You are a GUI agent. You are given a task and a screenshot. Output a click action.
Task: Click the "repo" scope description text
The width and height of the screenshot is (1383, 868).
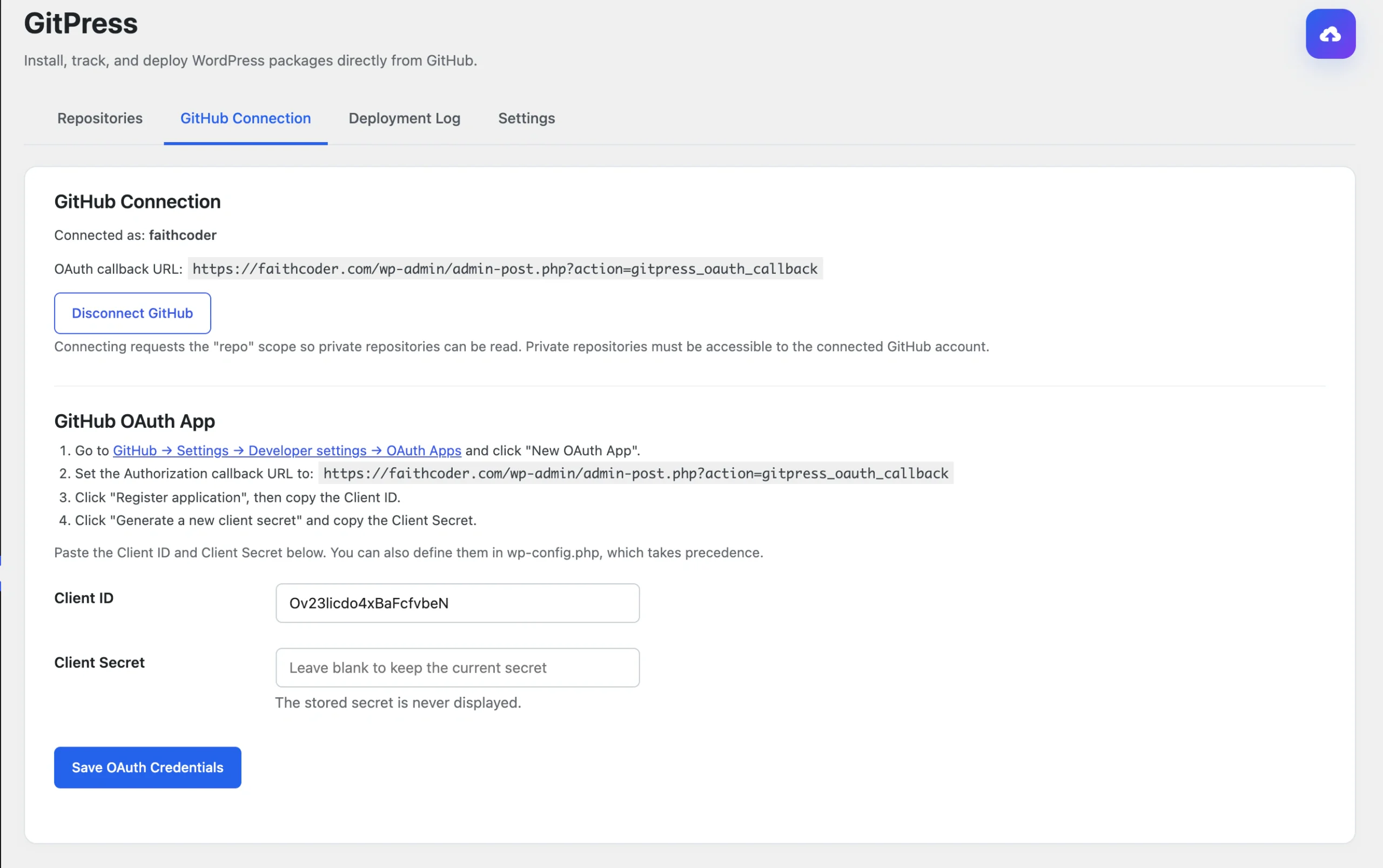click(x=521, y=347)
